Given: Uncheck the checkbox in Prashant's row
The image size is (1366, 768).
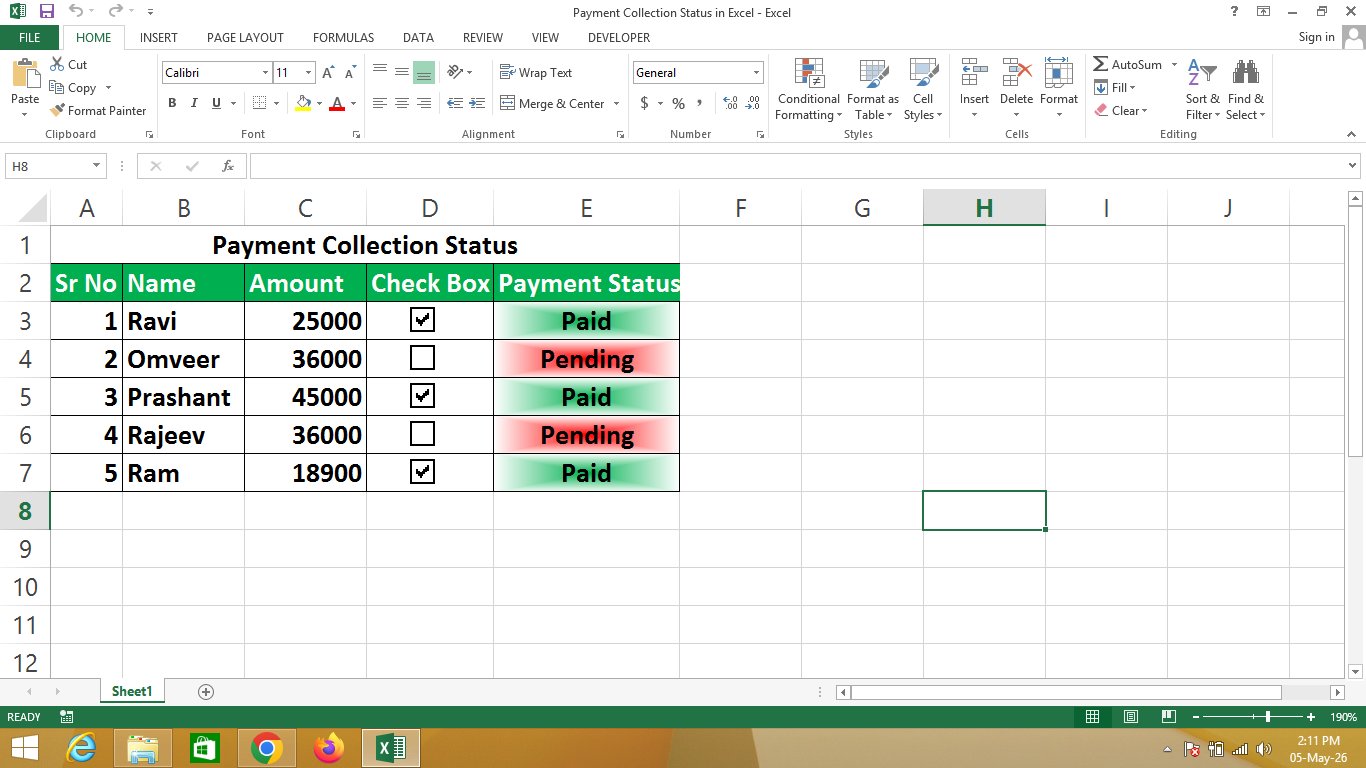Looking at the screenshot, I should click(x=423, y=395).
